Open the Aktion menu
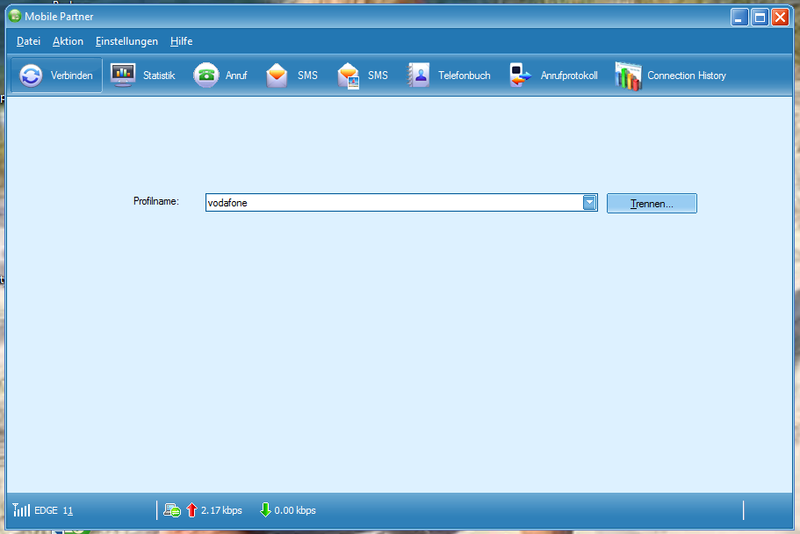Screen dimensions: 800x534 point(68,41)
